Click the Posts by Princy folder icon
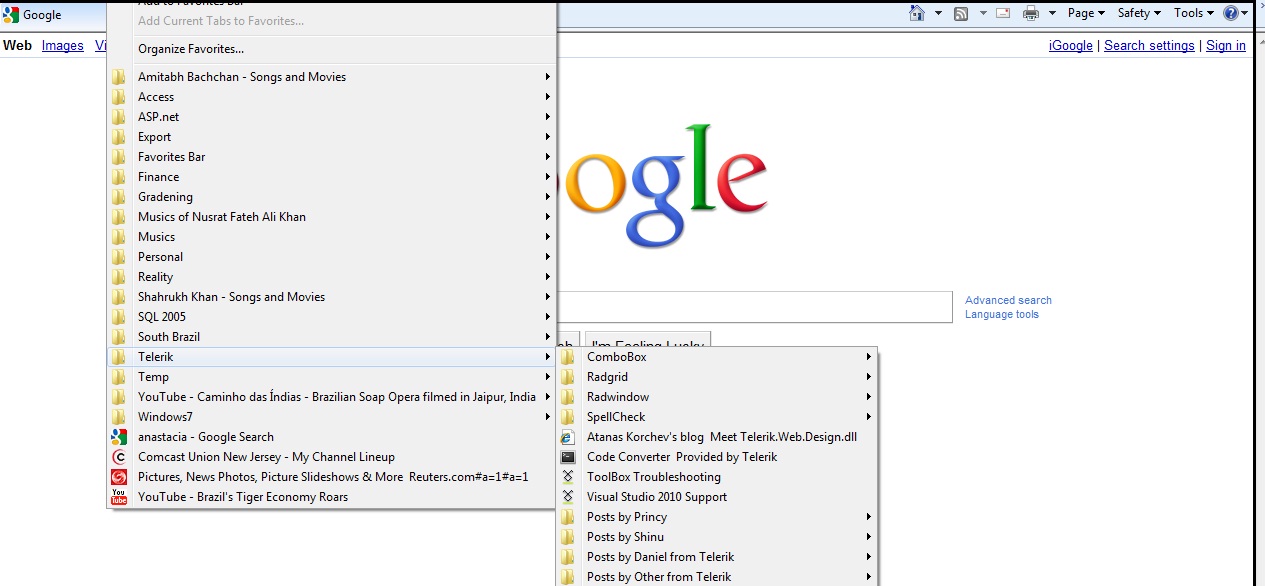Screen dimensions: 1265x586 [x=568, y=517]
